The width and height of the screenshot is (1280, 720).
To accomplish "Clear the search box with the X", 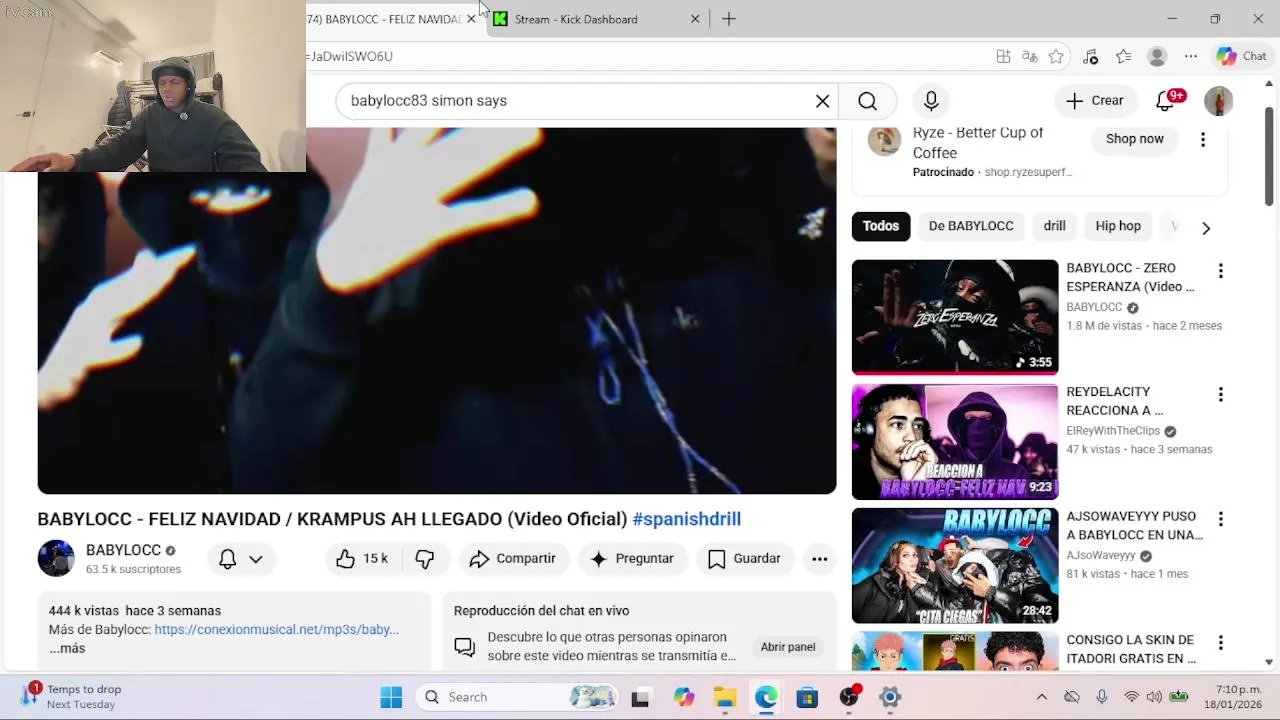I will point(822,101).
